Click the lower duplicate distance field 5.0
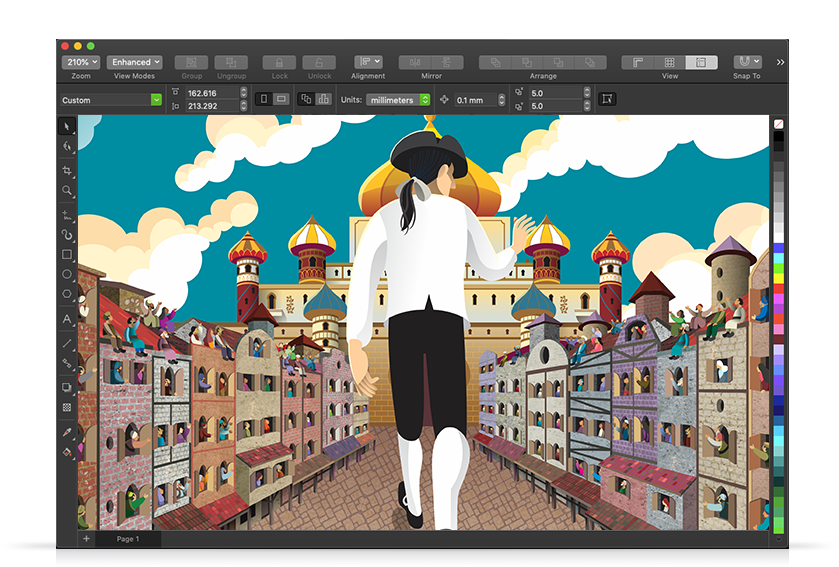839x567 pixels. pyautogui.click(x=555, y=106)
